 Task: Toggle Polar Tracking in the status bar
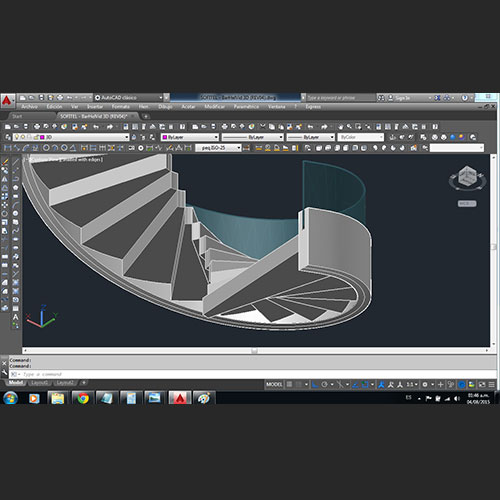click(325, 384)
